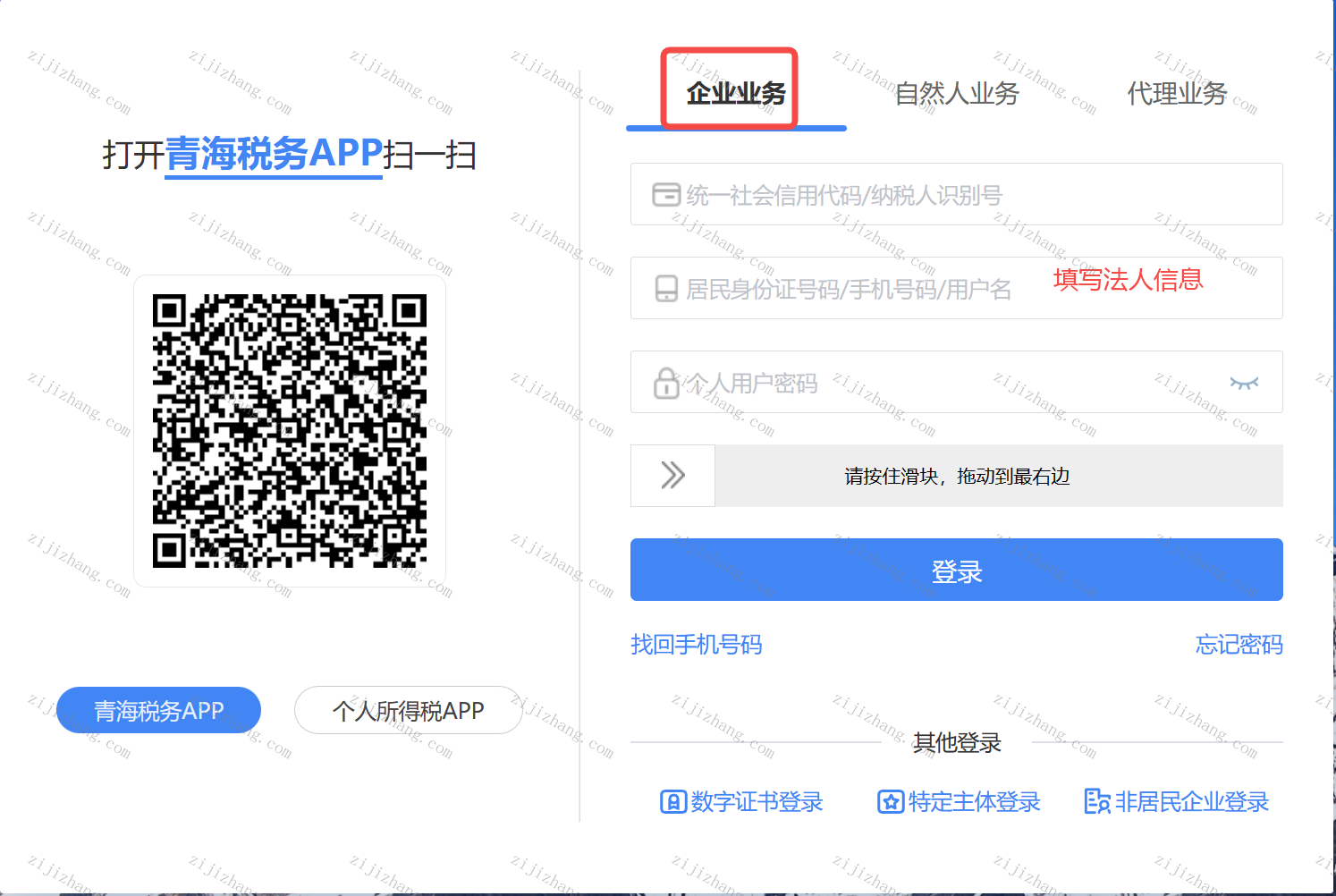
Task: Open the 找回手机号码 link
Action: 696,645
